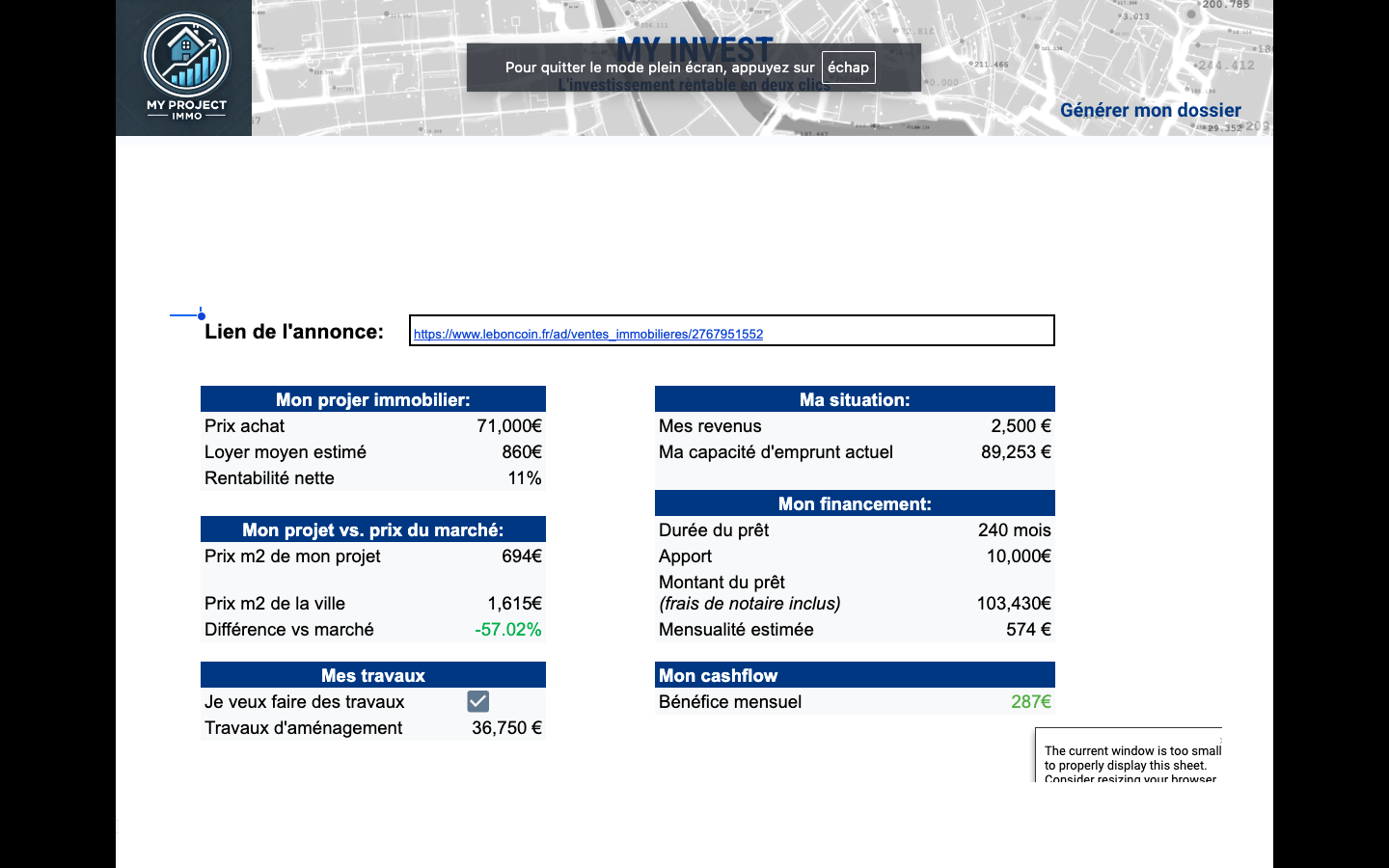Viewport: 1389px width, 868px height.
Task: Click the Mon projer immobilier header
Action: coord(373,399)
